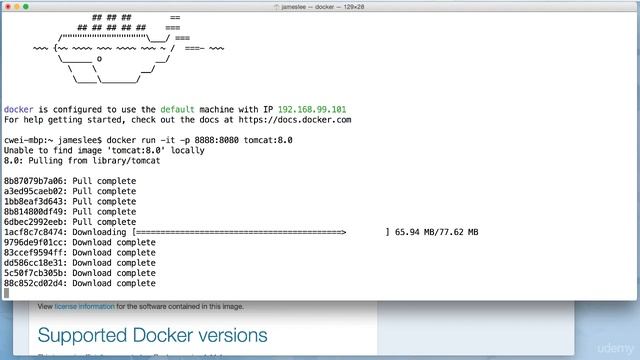Click the '8.0: Pulling from library/tomcat' line

point(82,160)
